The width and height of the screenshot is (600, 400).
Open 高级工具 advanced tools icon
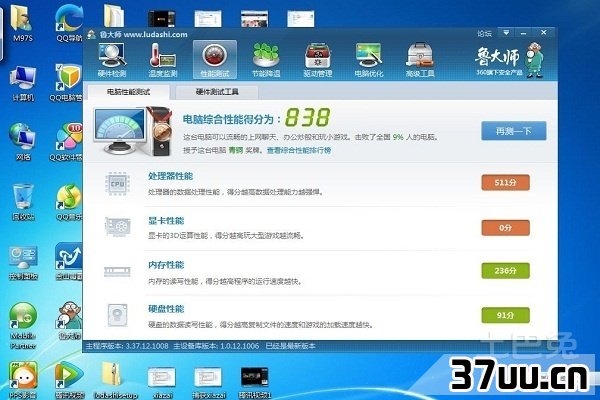click(x=420, y=60)
